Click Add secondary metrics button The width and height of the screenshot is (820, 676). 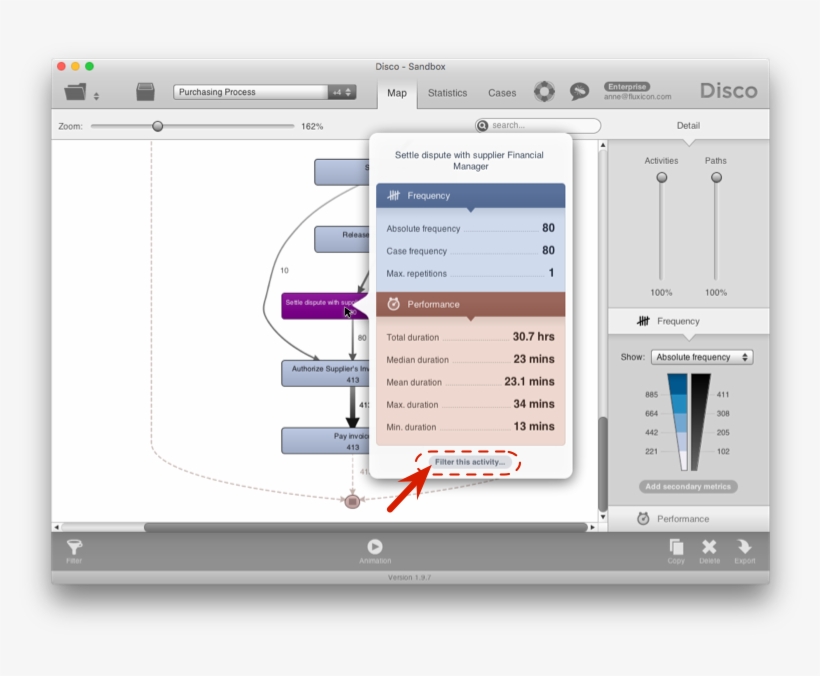(x=688, y=487)
